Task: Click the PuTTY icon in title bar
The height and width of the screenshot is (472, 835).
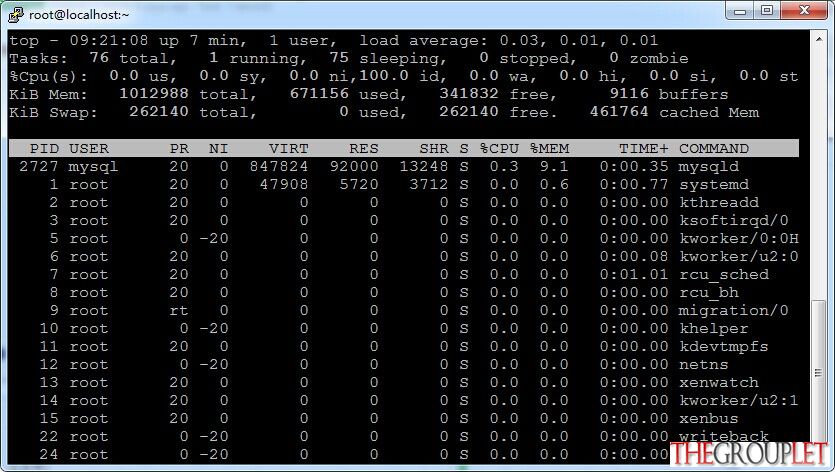Action: (15, 14)
